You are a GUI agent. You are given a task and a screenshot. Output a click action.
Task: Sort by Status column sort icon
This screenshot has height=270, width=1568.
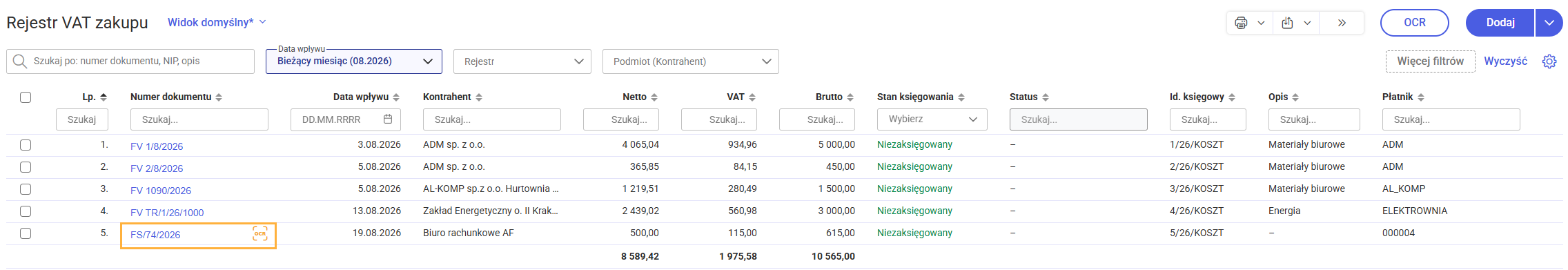coord(1046,97)
